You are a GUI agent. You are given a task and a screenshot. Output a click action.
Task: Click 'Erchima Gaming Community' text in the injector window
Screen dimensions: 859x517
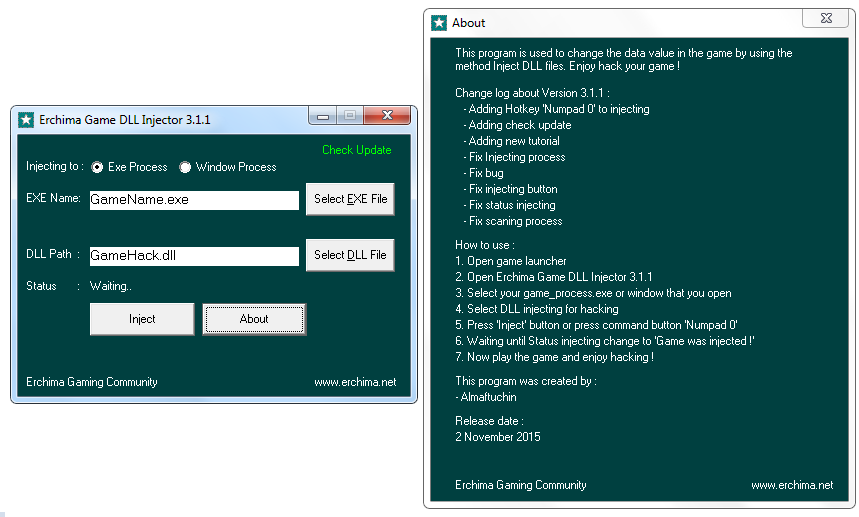pos(91,382)
